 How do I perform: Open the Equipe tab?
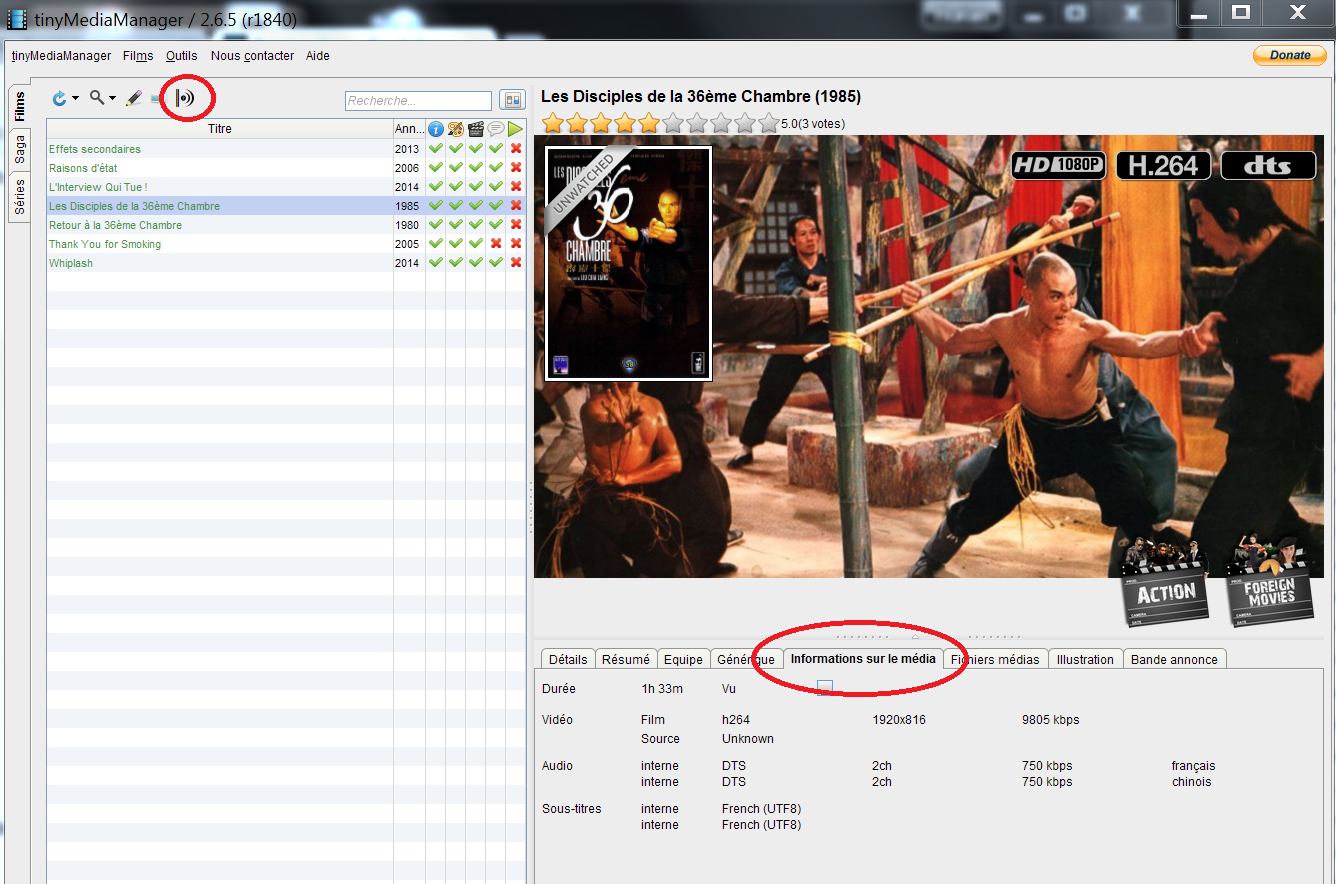pos(684,660)
